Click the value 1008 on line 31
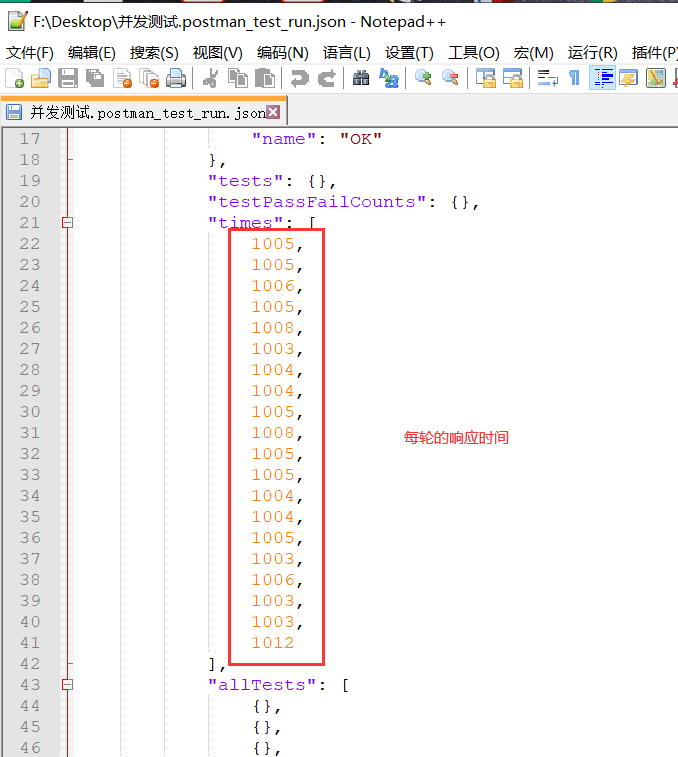Screen dimensions: 678x757 tap(272, 433)
